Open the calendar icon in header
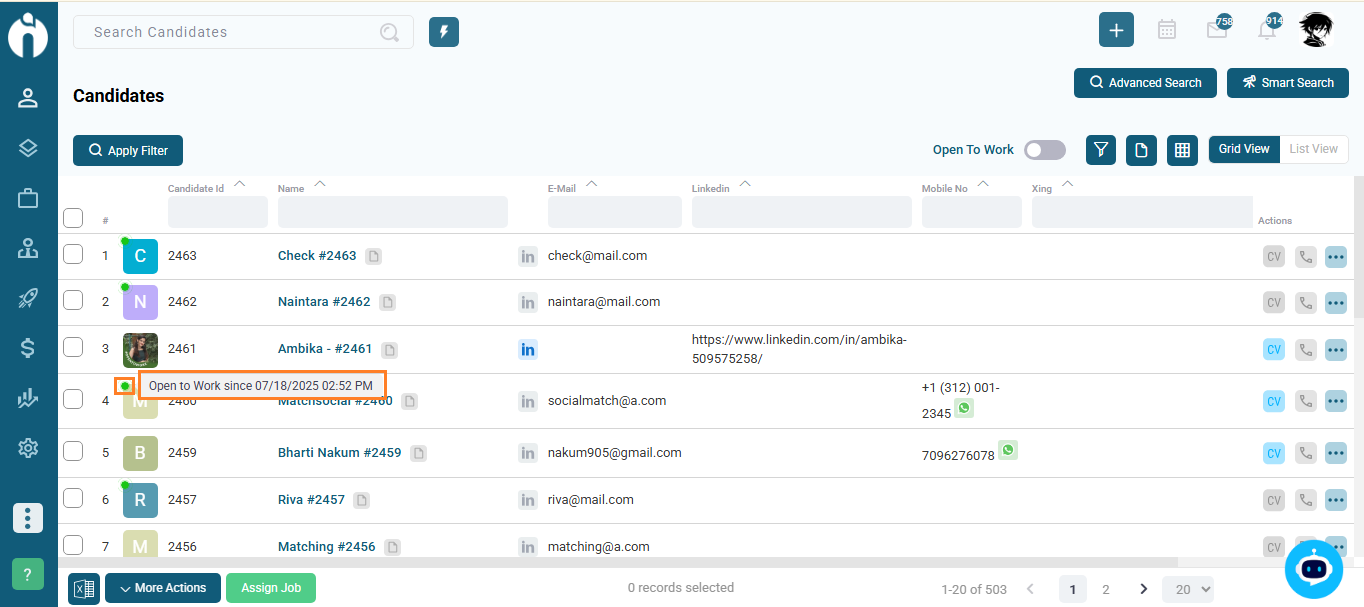Image resolution: width=1364 pixels, height=607 pixels. (x=1166, y=30)
